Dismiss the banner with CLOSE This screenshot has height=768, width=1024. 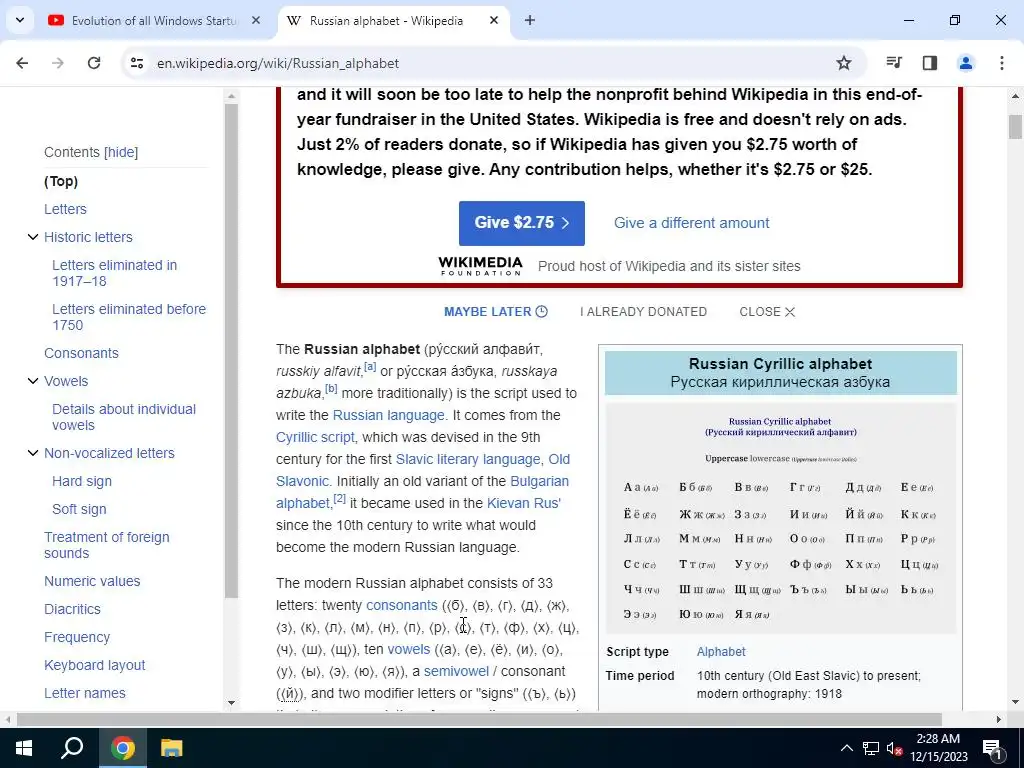(x=767, y=312)
